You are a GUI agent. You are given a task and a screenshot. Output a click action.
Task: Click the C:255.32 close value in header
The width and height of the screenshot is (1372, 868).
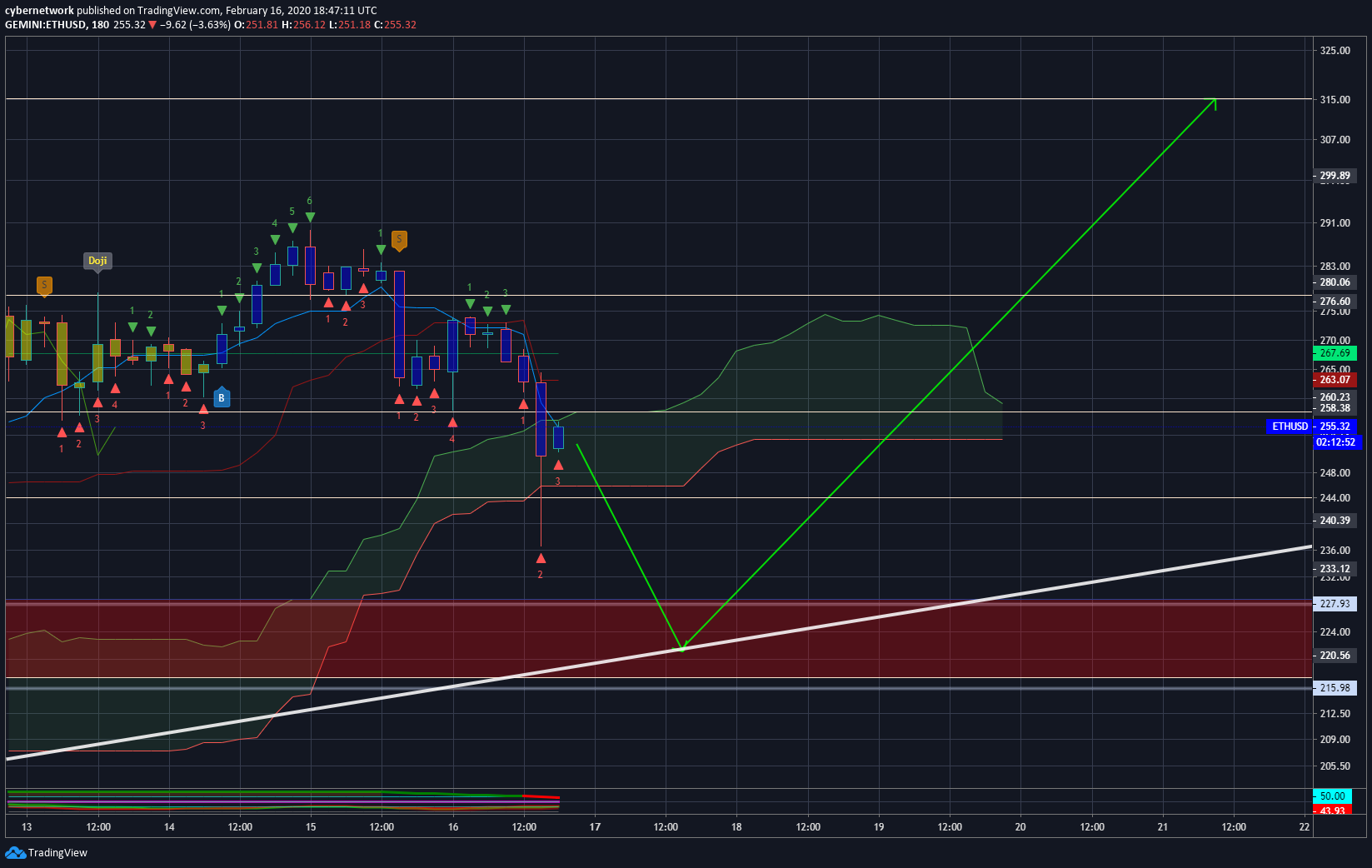(x=395, y=25)
